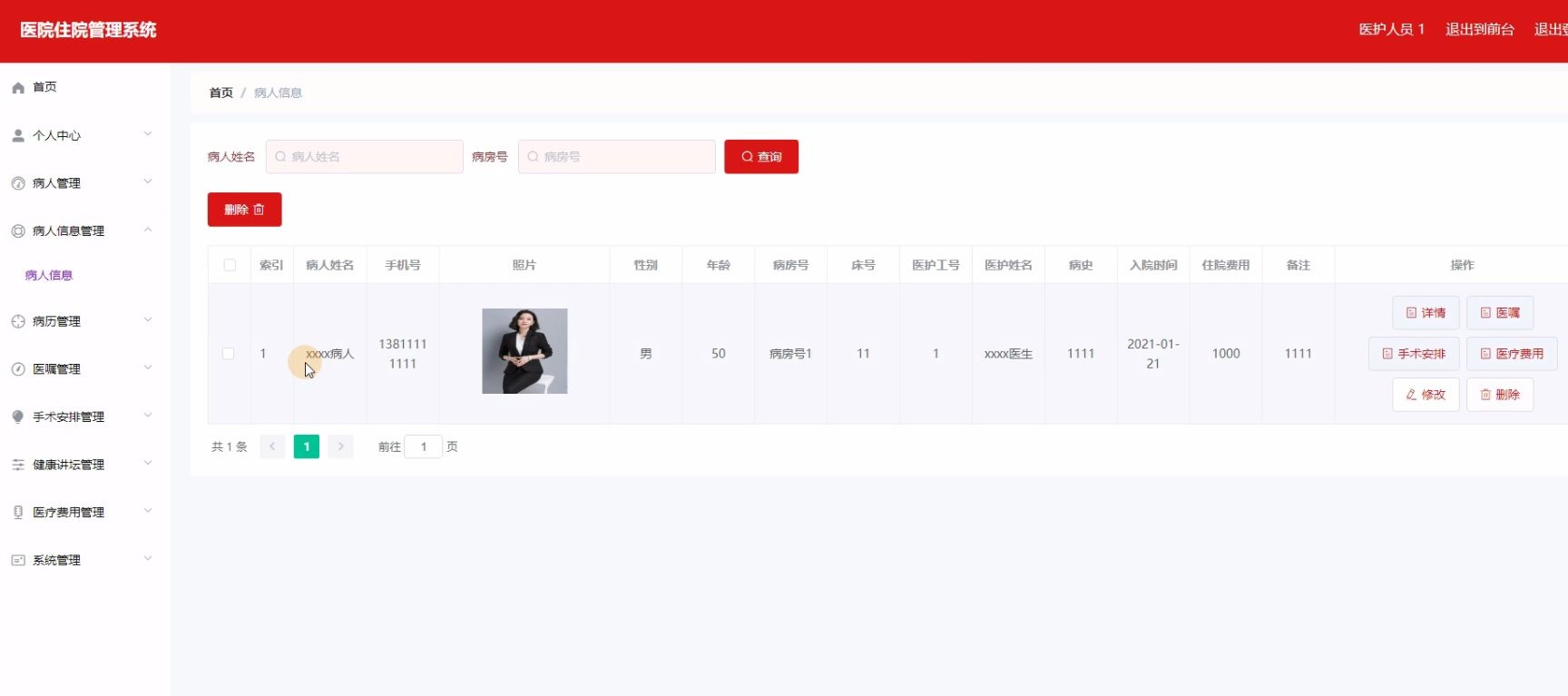This screenshot has width=1568, height=696.
Task: Click the 修改 edit button
Action: [1426, 395]
